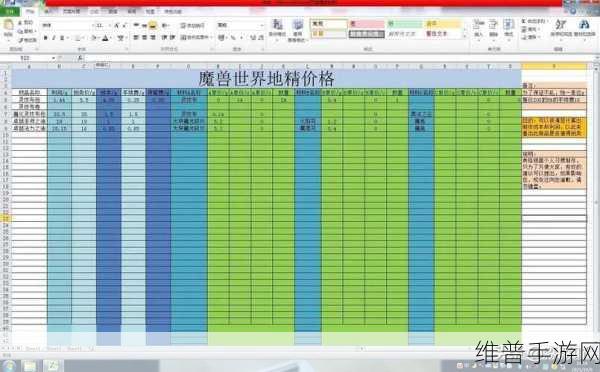Click the Excel icon on taskbar
This screenshot has height=372, width=600.
(x=52, y=366)
